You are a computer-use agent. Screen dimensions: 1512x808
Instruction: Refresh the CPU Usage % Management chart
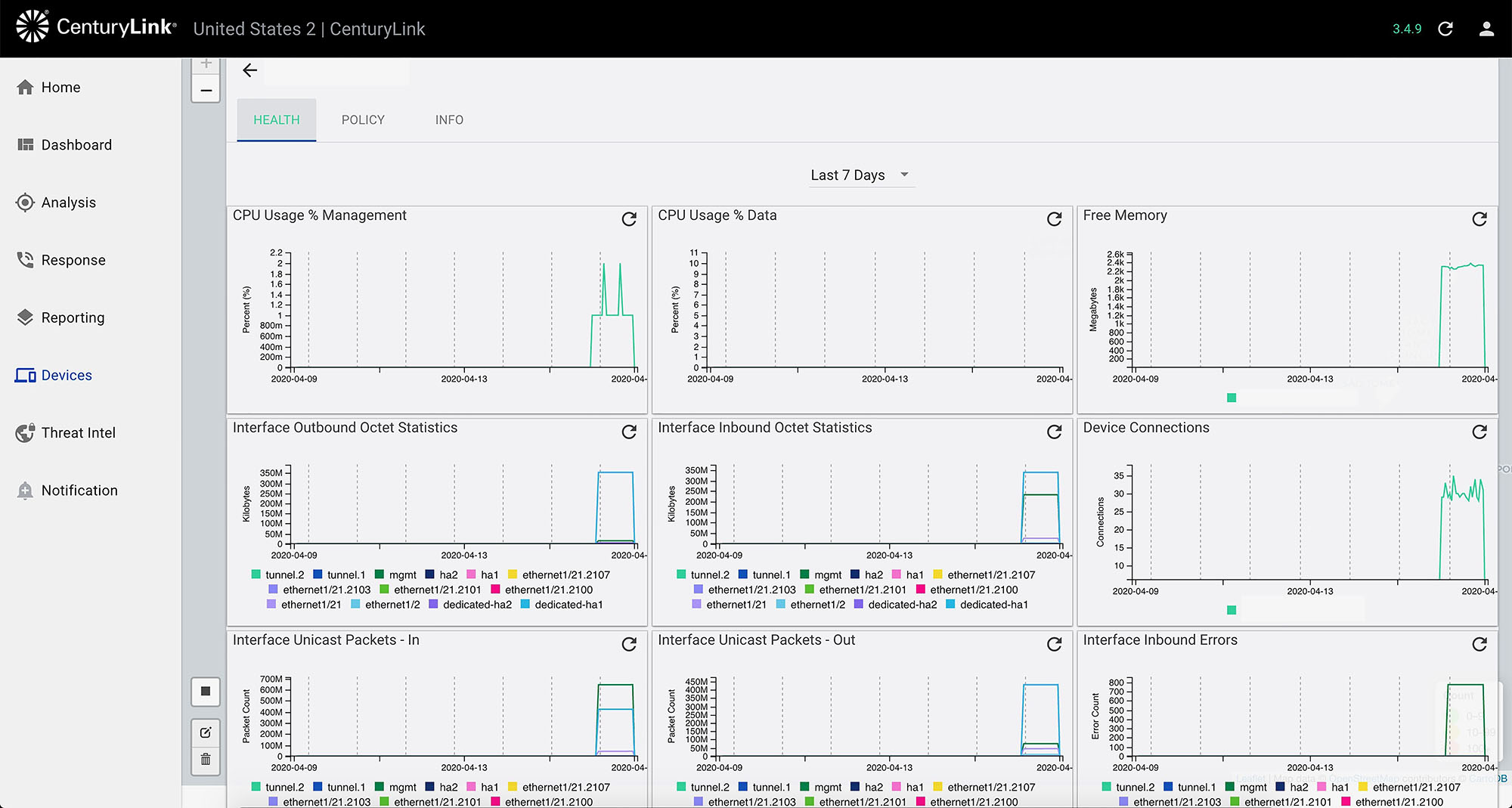click(x=629, y=219)
